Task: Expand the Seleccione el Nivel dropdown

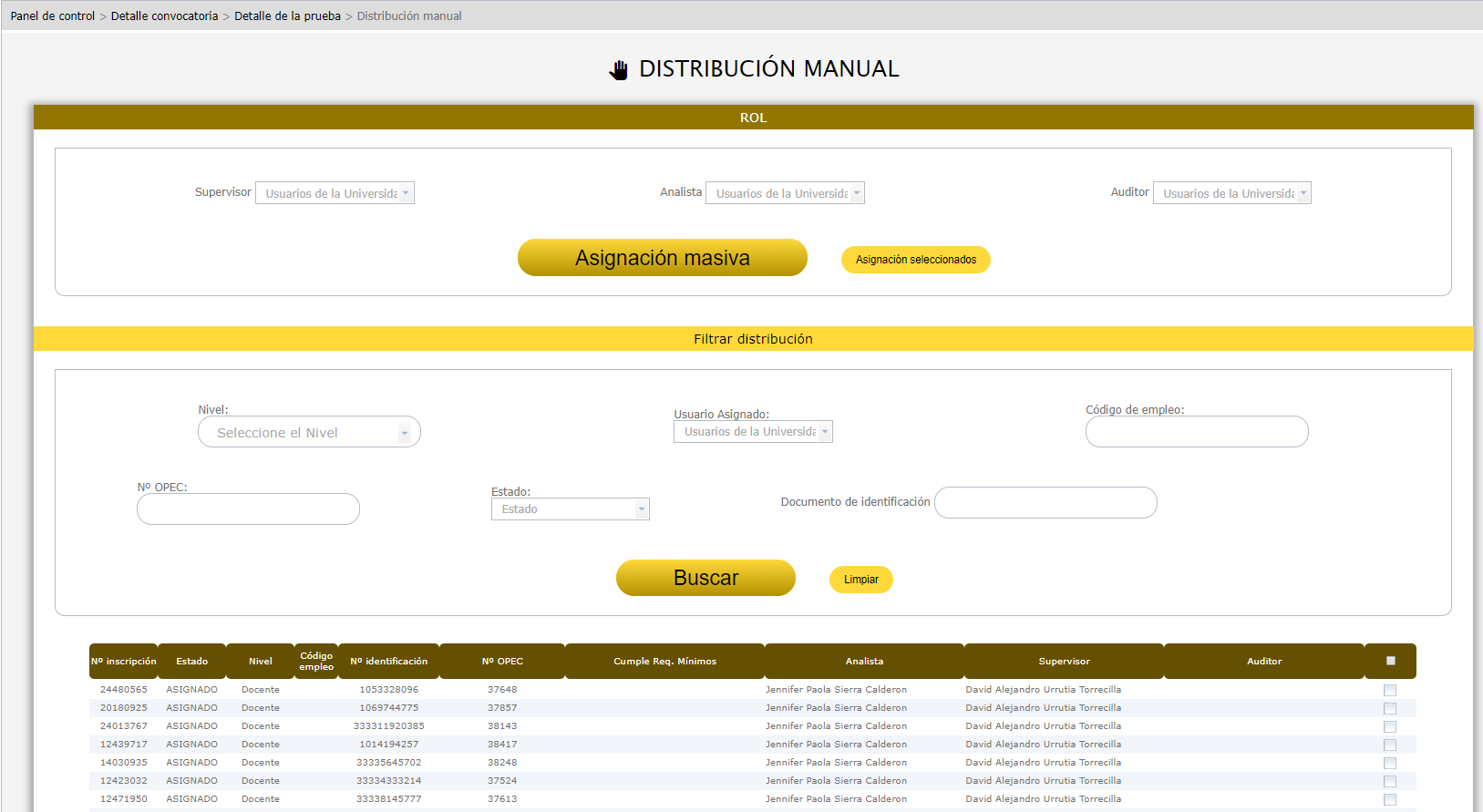Action: [x=309, y=432]
